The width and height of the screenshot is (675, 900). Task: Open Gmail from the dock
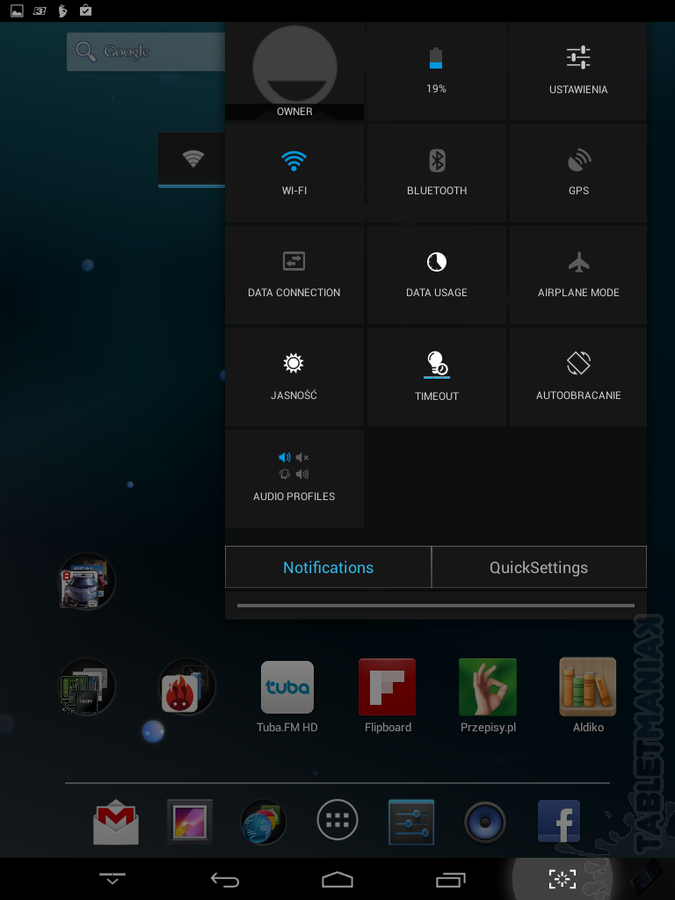point(116,822)
